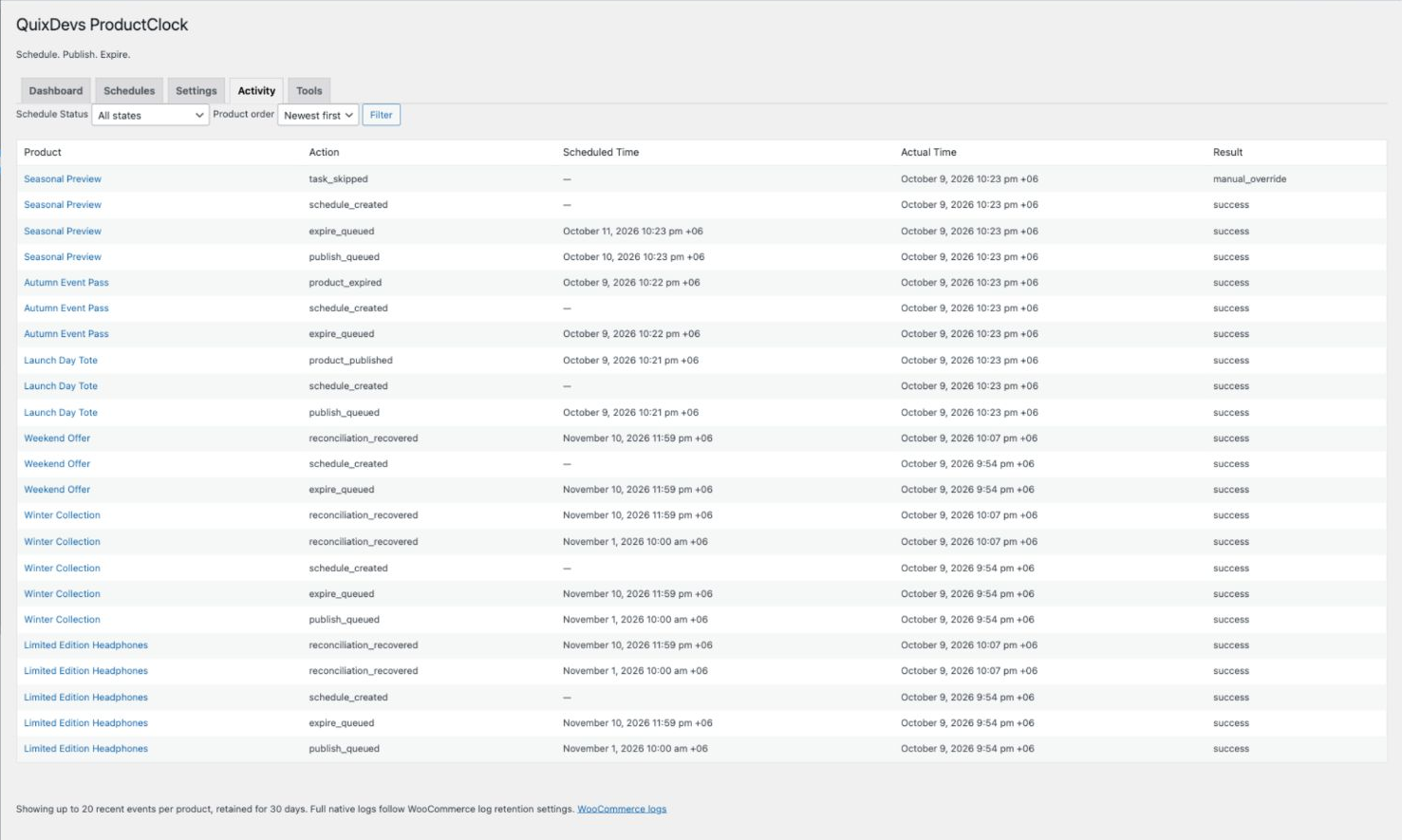This screenshot has height=840, width=1402.
Task: Open Weekend Offer in the reconciliation_recovered row
Action: pos(57,438)
